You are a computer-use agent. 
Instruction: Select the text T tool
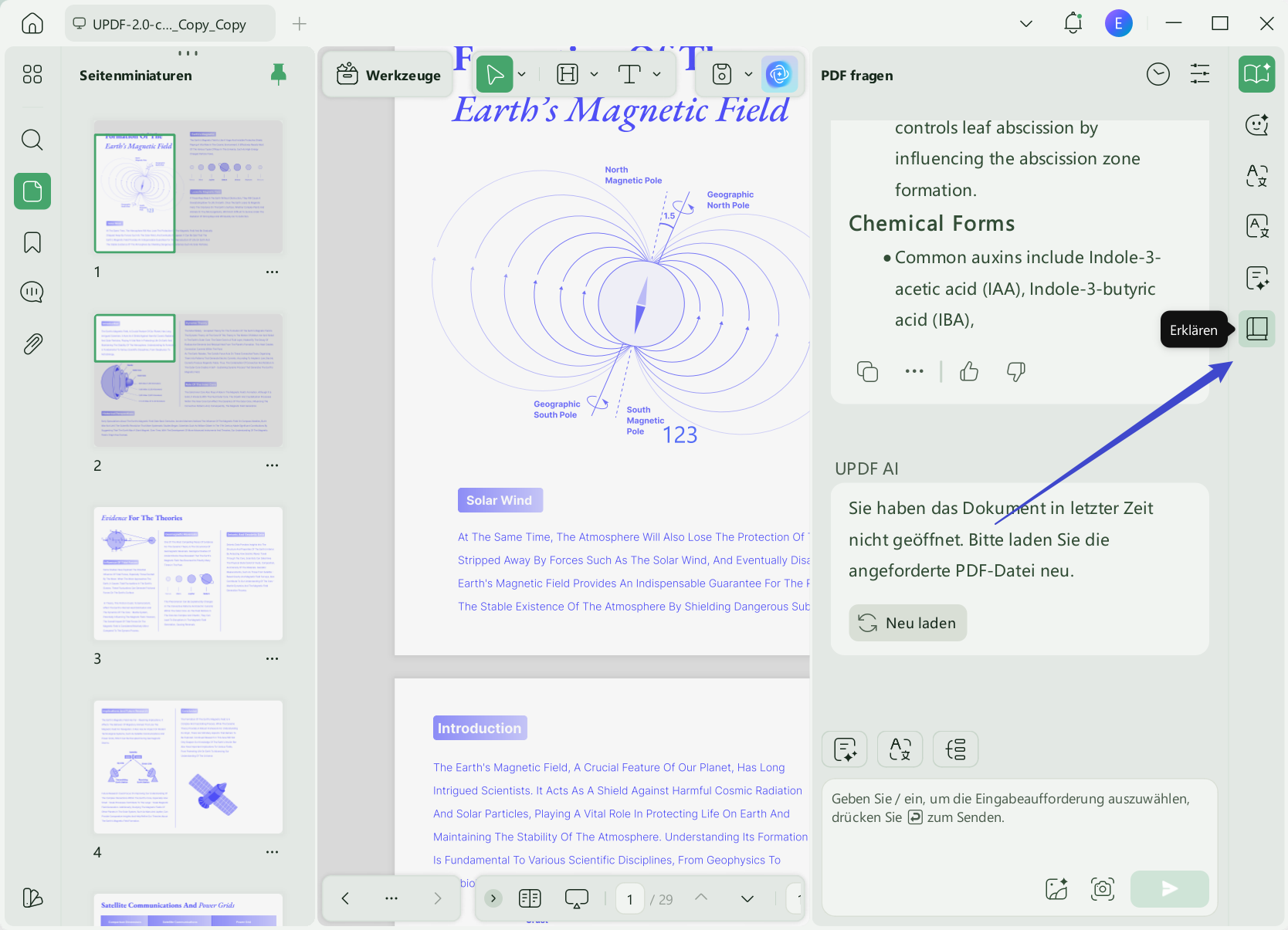click(629, 74)
